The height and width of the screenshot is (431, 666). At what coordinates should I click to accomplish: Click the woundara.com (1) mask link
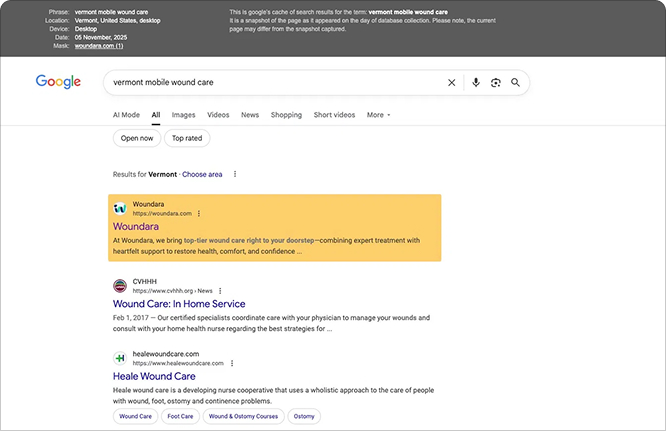click(x=99, y=46)
